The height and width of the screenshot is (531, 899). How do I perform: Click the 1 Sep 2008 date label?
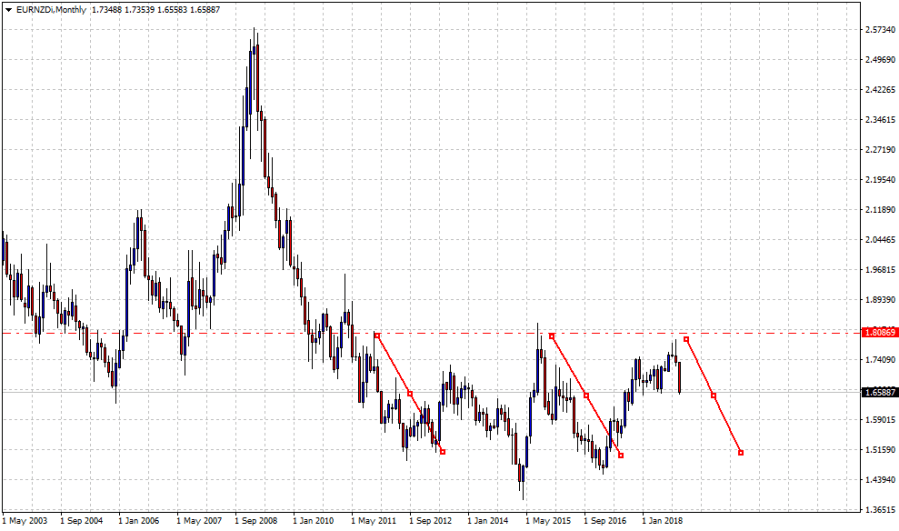point(256,521)
